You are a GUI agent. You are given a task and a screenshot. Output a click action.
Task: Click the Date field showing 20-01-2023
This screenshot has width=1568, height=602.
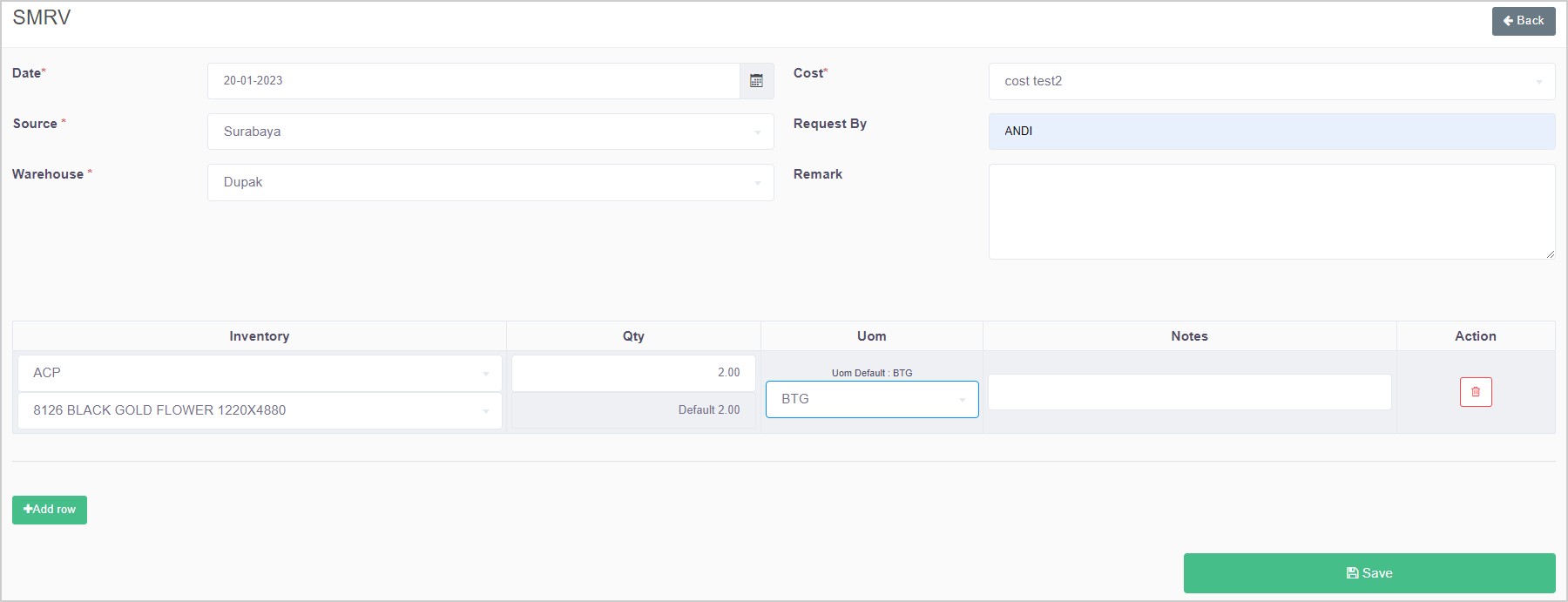473,81
